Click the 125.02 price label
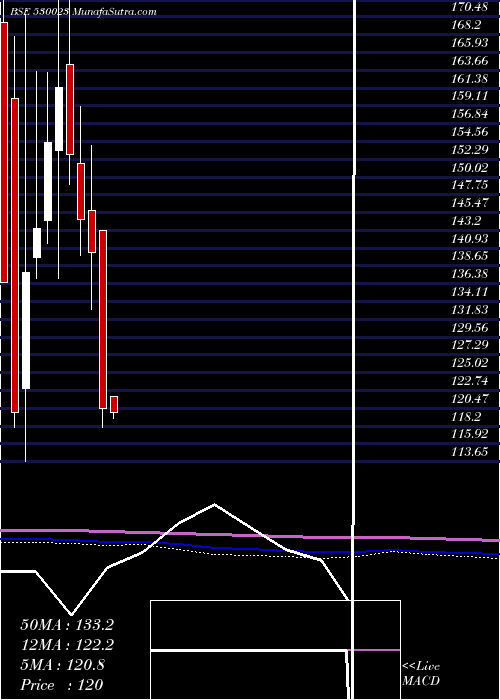 pyautogui.click(x=470, y=363)
